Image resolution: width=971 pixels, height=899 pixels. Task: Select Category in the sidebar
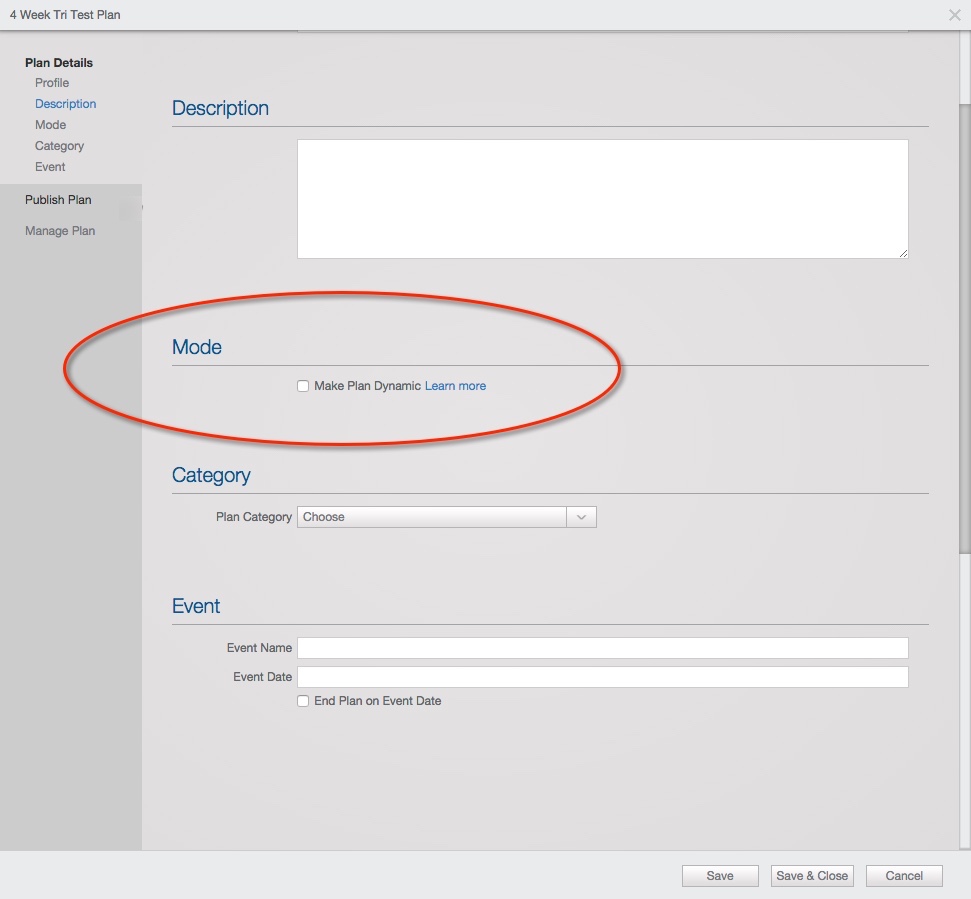coord(59,146)
